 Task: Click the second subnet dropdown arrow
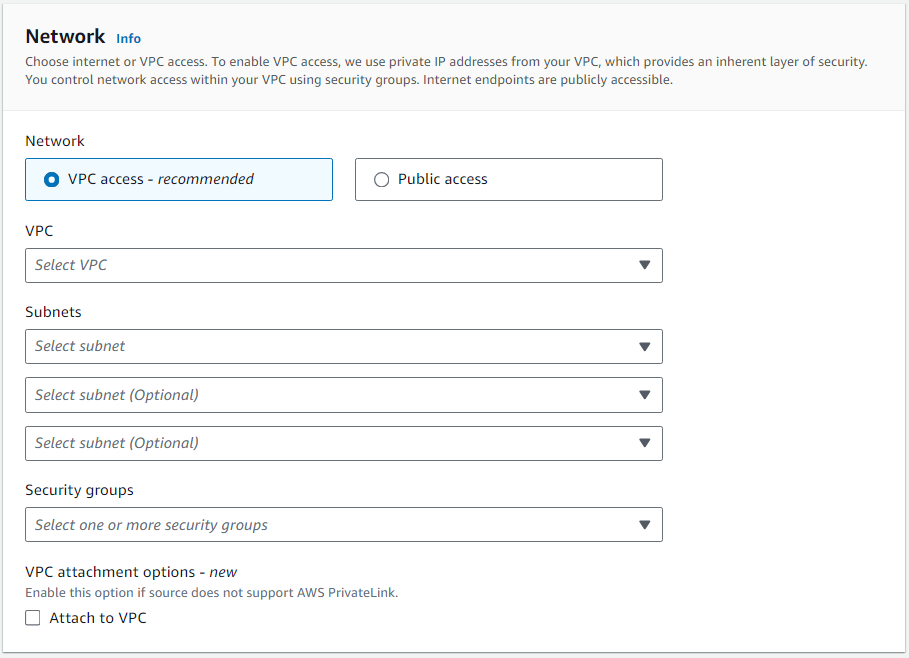[x=644, y=395]
